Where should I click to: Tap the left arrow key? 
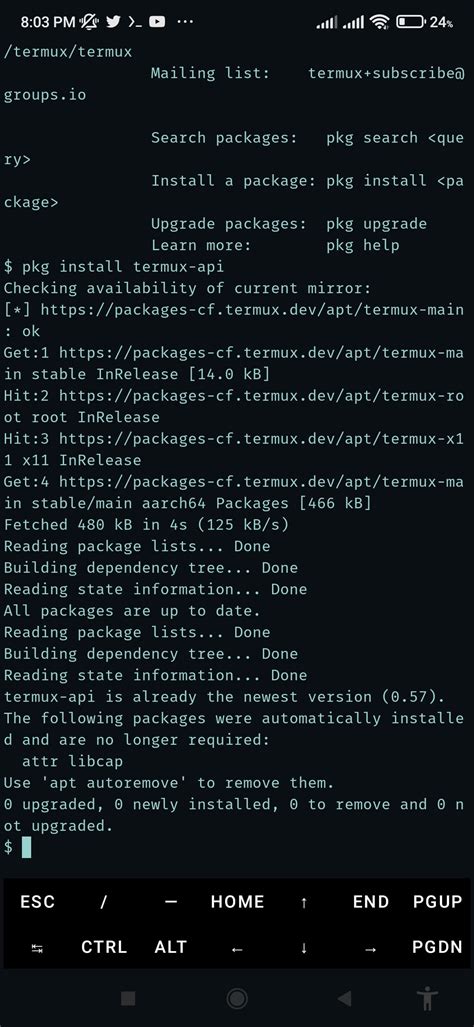237,947
